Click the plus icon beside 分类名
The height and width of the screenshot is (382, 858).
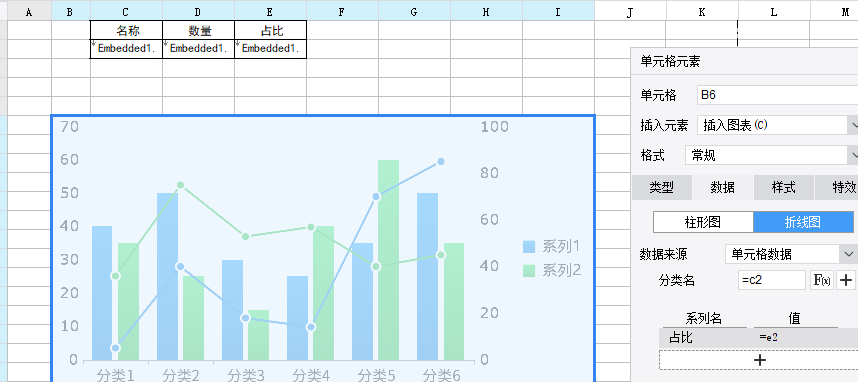(846, 280)
